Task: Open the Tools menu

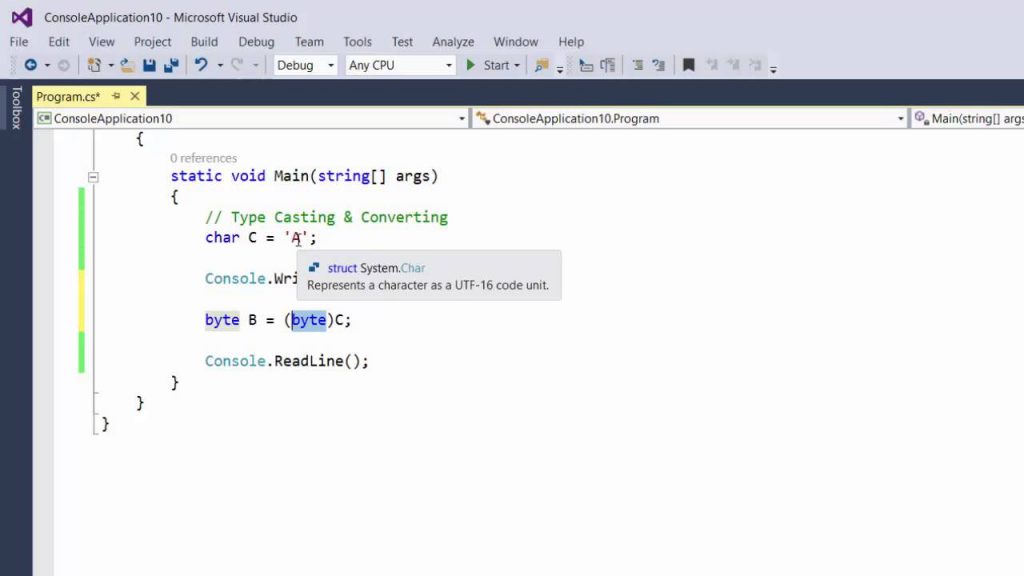Action: pyautogui.click(x=357, y=42)
